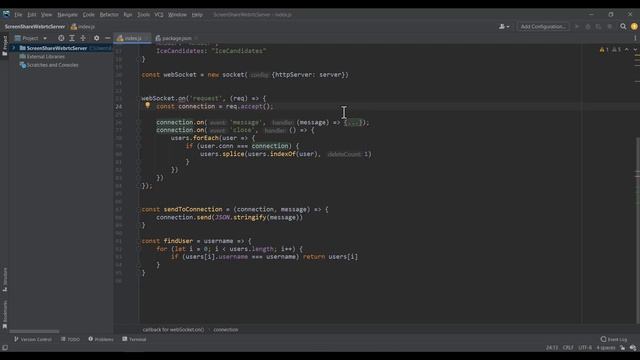Open the Problems tool window
Viewport: 640px width, 360px height.
(x=101, y=339)
